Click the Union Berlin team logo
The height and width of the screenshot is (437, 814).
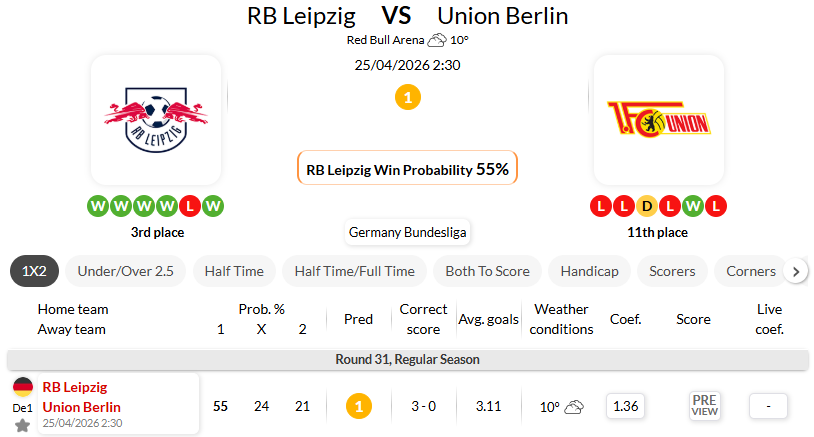pos(658,120)
